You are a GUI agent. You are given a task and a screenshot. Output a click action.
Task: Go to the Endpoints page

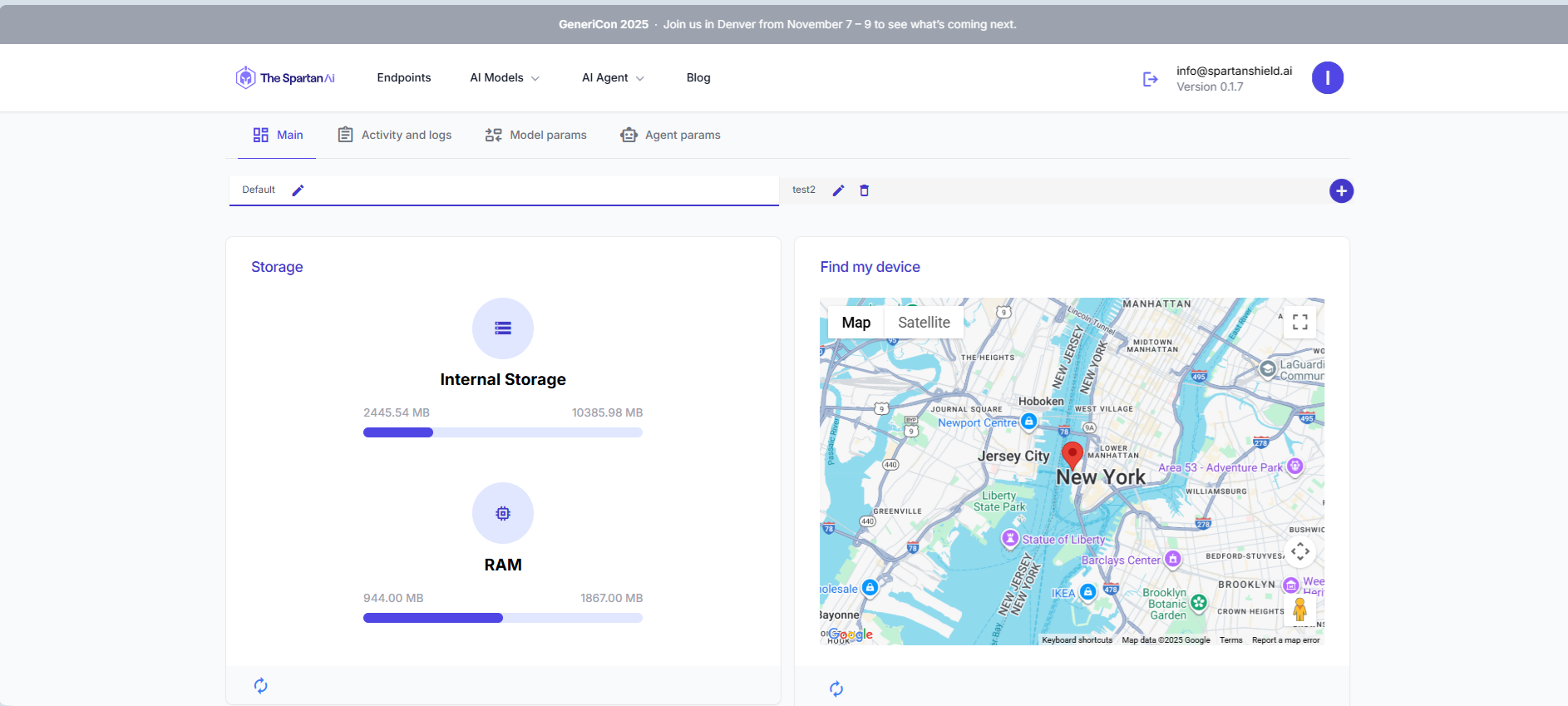pyautogui.click(x=403, y=78)
